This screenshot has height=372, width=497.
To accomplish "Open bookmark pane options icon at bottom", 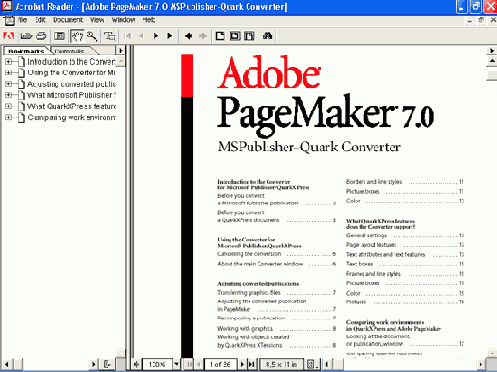I will point(107,364).
